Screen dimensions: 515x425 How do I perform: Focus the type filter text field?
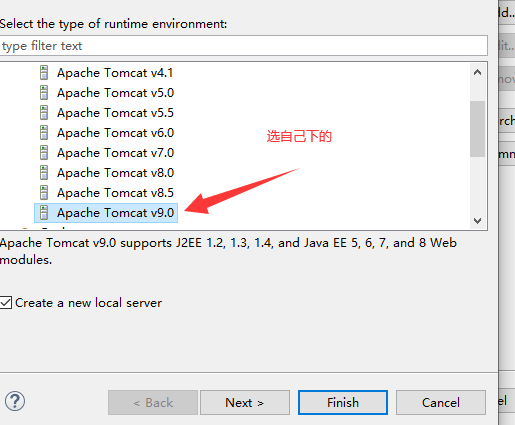[x=244, y=46]
